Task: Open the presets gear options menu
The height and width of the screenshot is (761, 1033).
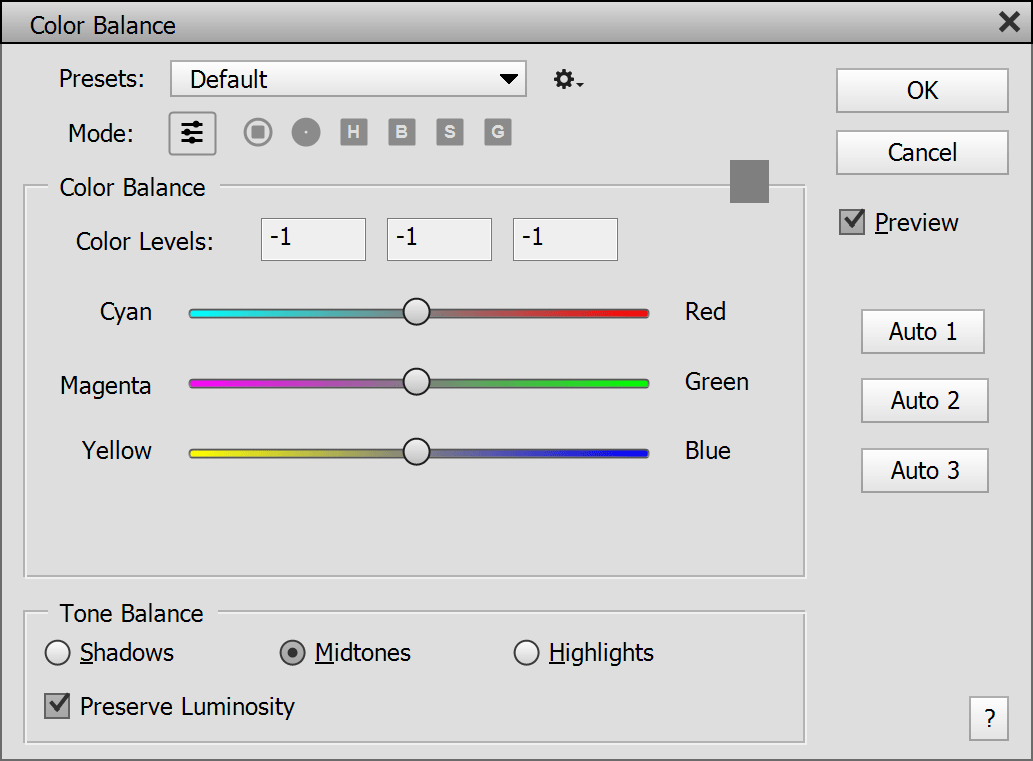Action: tap(567, 80)
